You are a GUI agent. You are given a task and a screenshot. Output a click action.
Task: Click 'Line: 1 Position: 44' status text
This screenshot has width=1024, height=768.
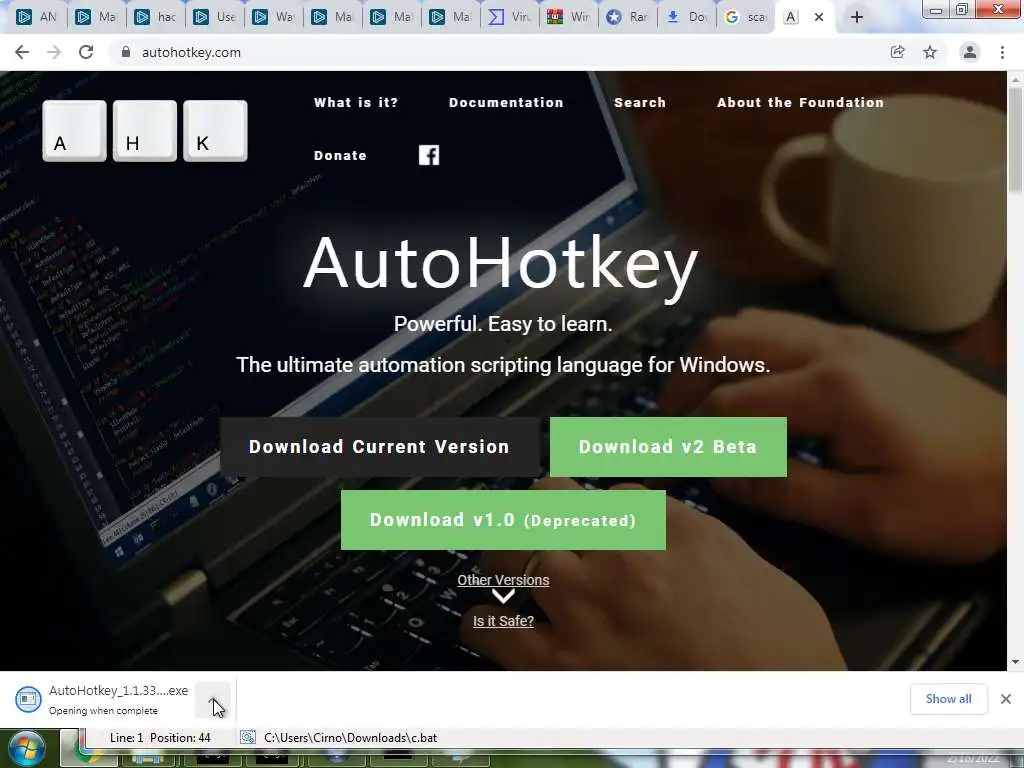(x=160, y=737)
